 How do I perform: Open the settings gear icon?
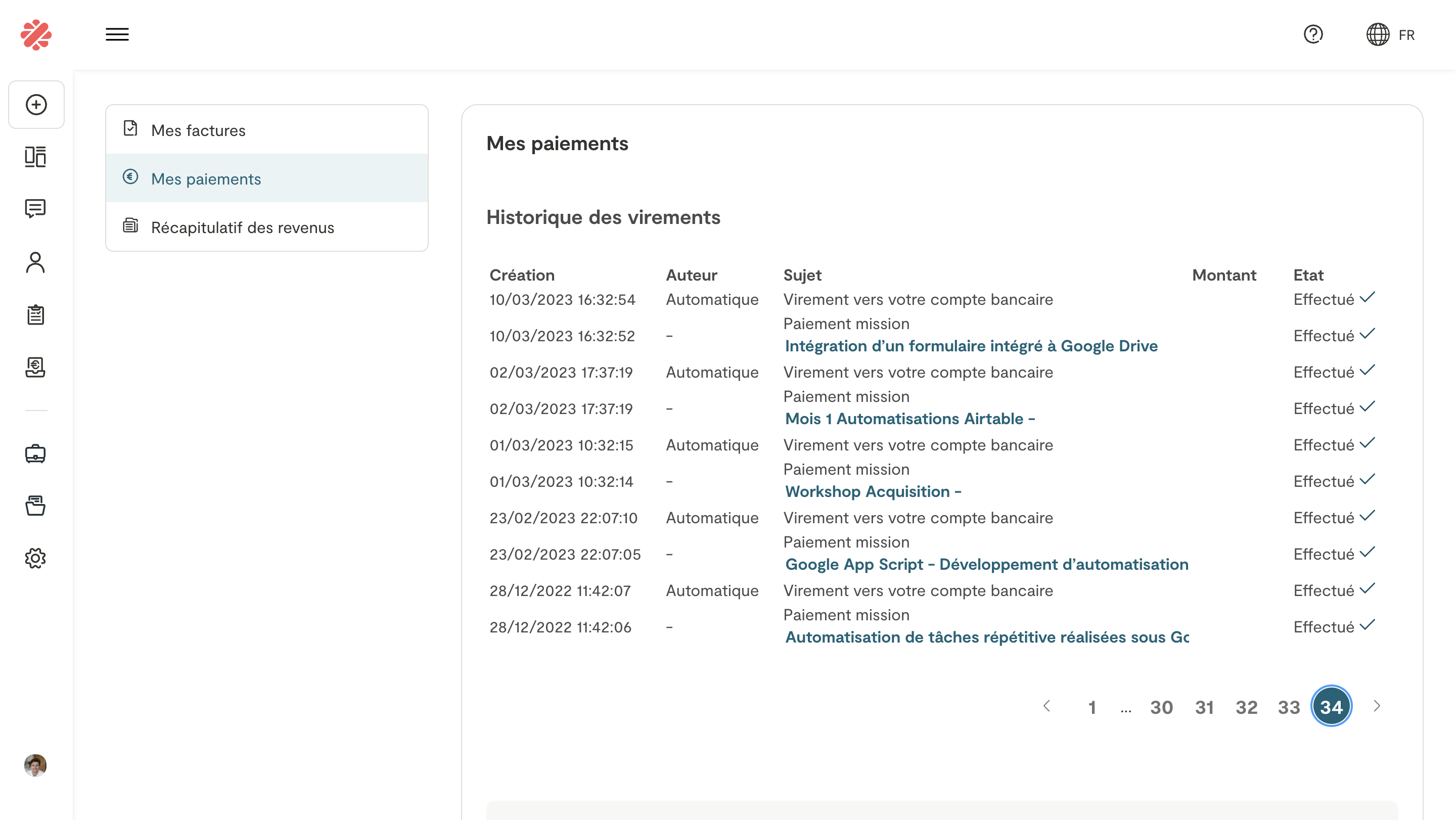pos(35,558)
